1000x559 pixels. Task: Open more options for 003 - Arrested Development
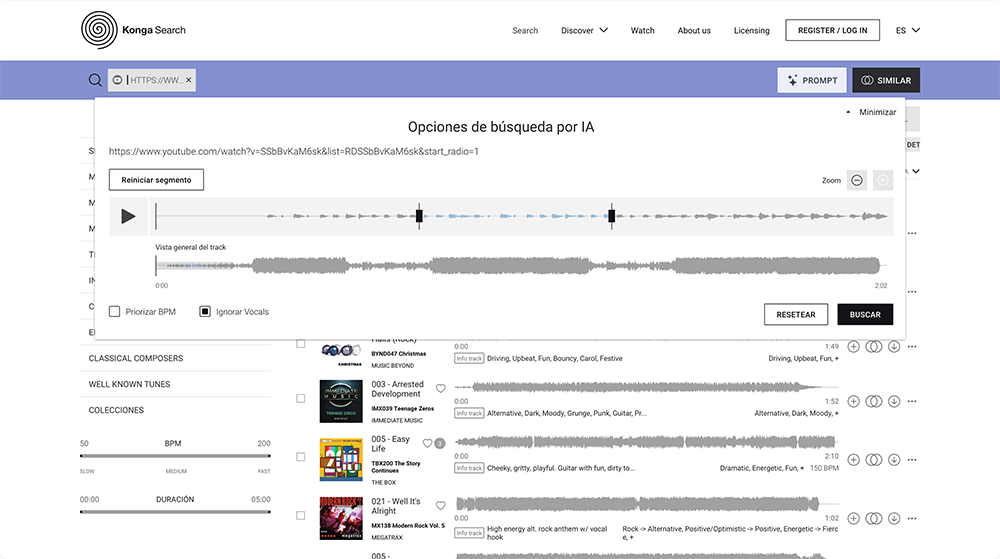(912, 400)
